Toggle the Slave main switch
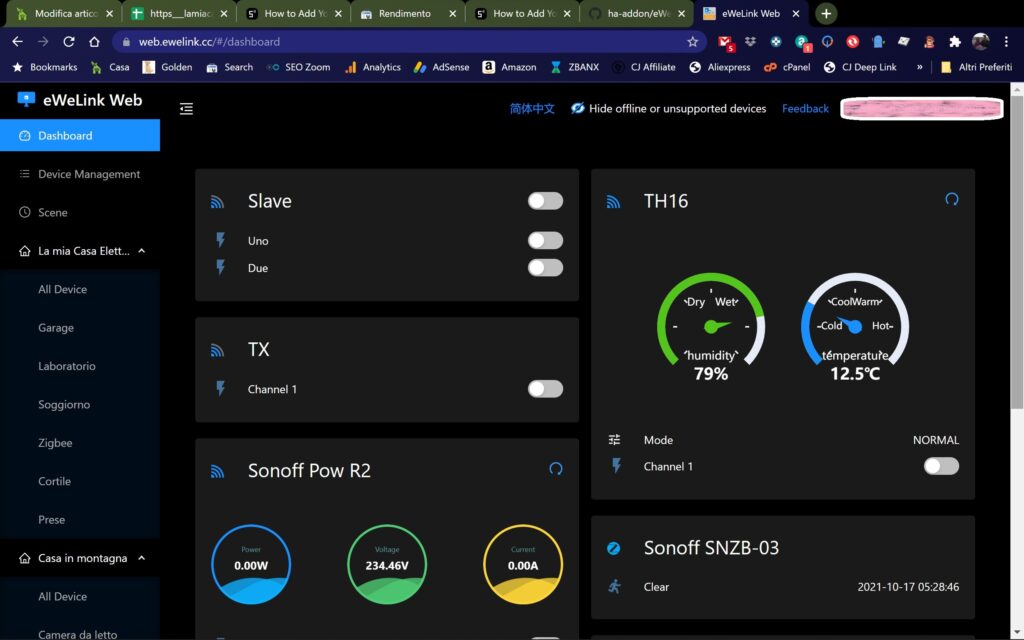 click(x=545, y=201)
